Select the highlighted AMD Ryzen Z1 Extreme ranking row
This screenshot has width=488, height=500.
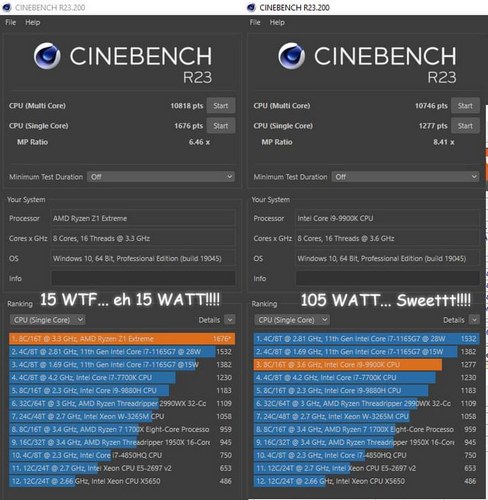[x=122, y=339]
